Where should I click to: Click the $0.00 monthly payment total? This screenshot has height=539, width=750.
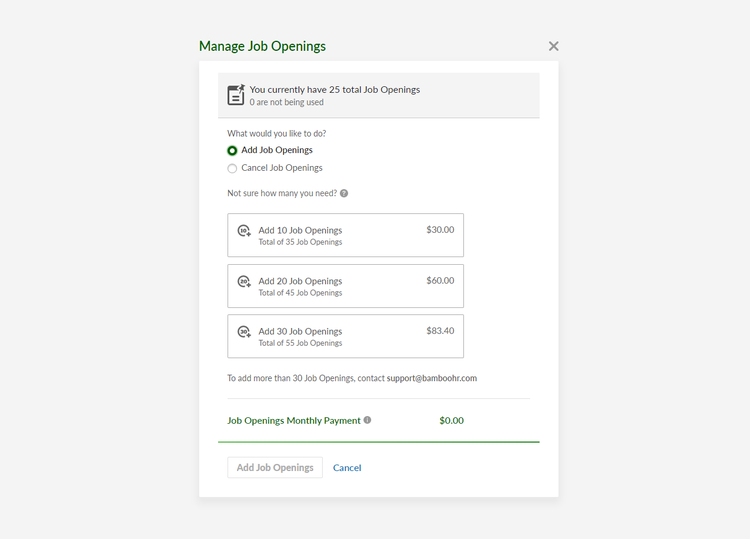coord(451,421)
